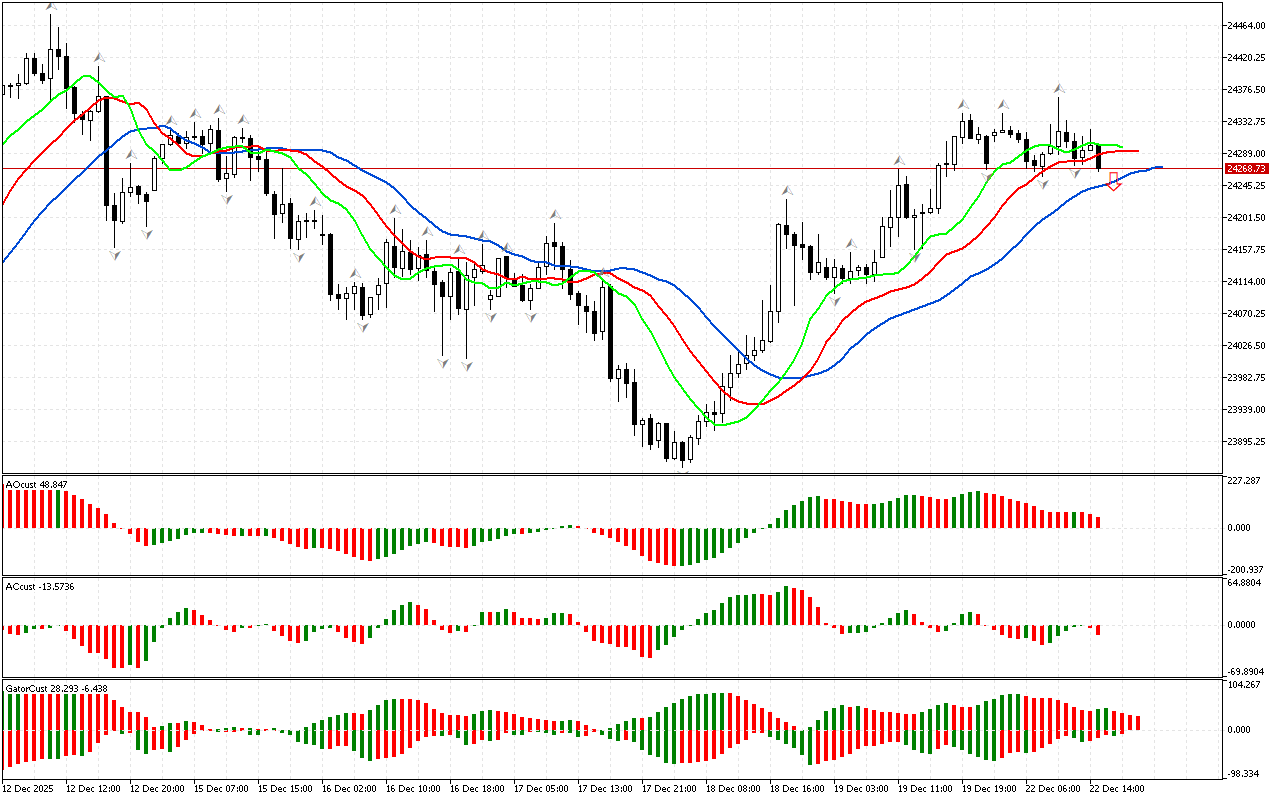Screen dimensions: 1280x800
Task: Click the AOcust indicator label
Action: pos(37,485)
